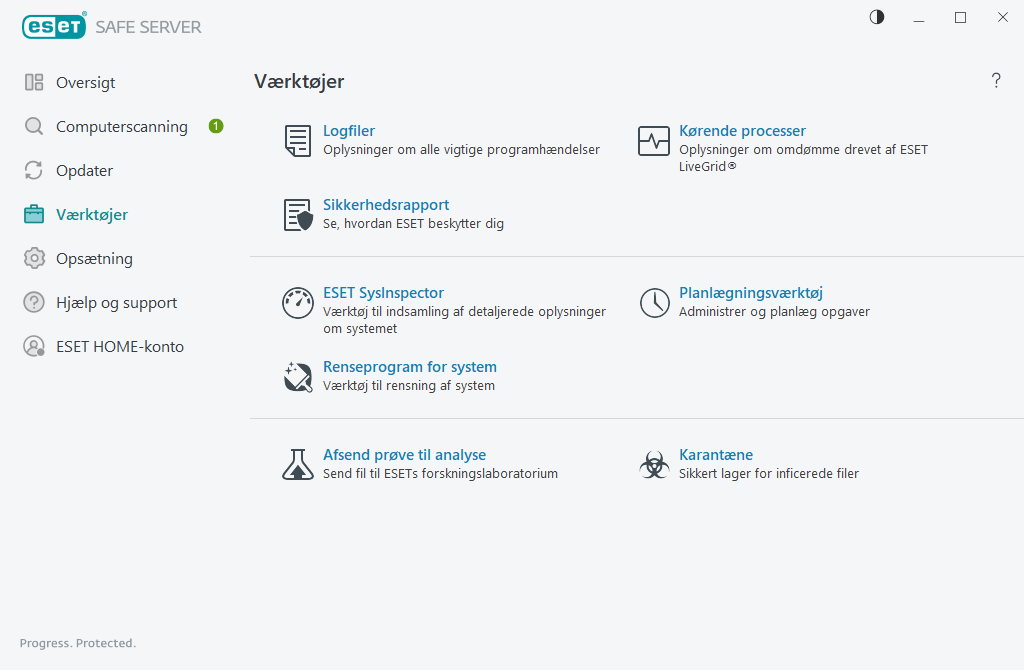Open help via the question mark
Screen dimensions: 1024x670
click(996, 81)
